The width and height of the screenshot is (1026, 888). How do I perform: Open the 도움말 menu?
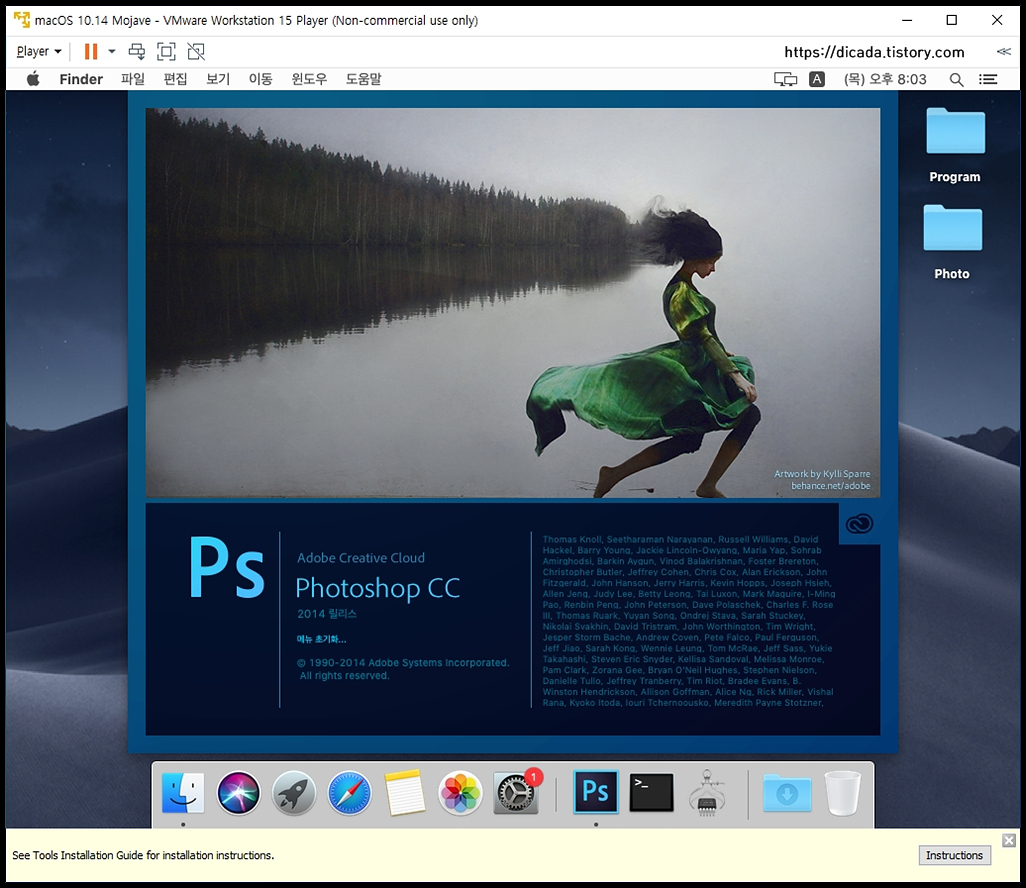[x=363, y=79]
